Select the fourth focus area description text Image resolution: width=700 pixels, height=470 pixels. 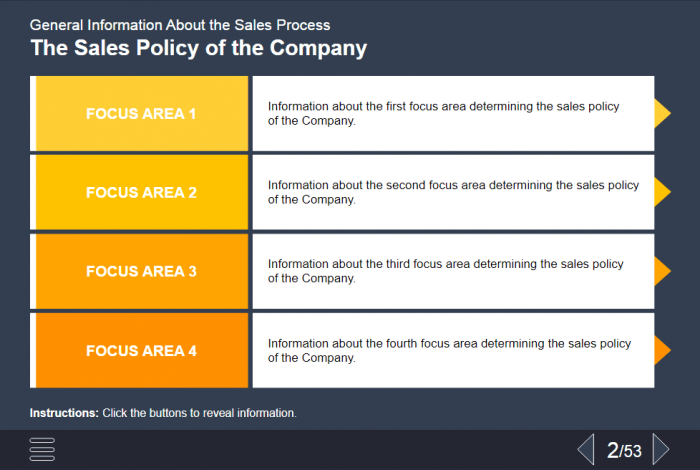[x=449, y=351]
